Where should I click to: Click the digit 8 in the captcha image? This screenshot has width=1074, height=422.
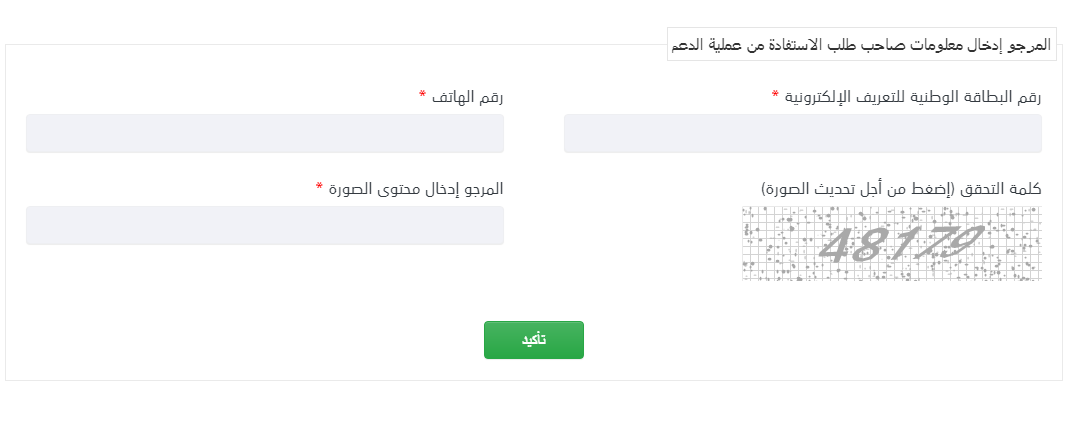866,243
